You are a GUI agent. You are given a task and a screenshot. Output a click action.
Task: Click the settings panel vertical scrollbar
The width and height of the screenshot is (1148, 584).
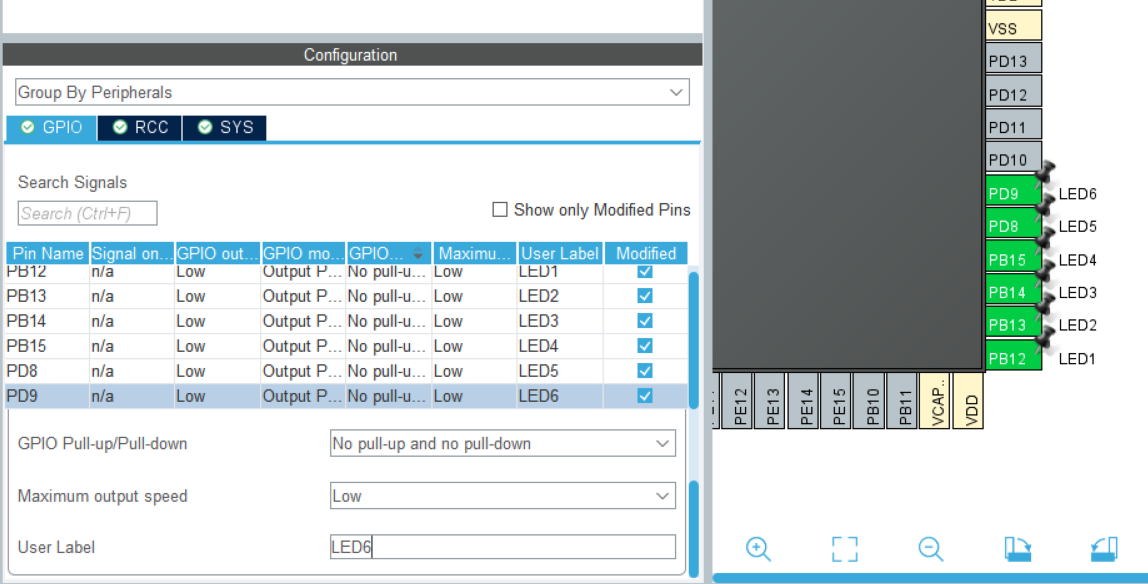tap(693, 528)
